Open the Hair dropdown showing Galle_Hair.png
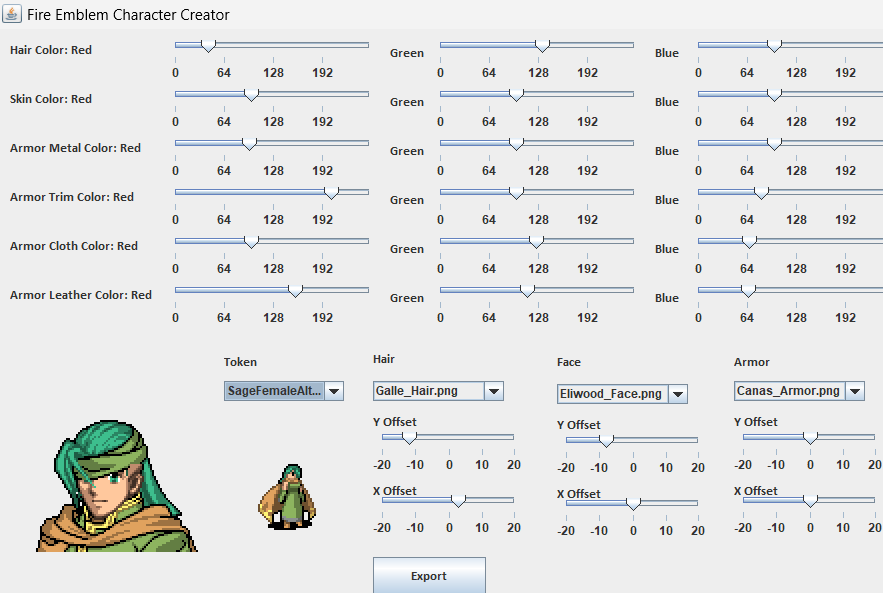Screen dimensions: 883x593 (438, 391)
